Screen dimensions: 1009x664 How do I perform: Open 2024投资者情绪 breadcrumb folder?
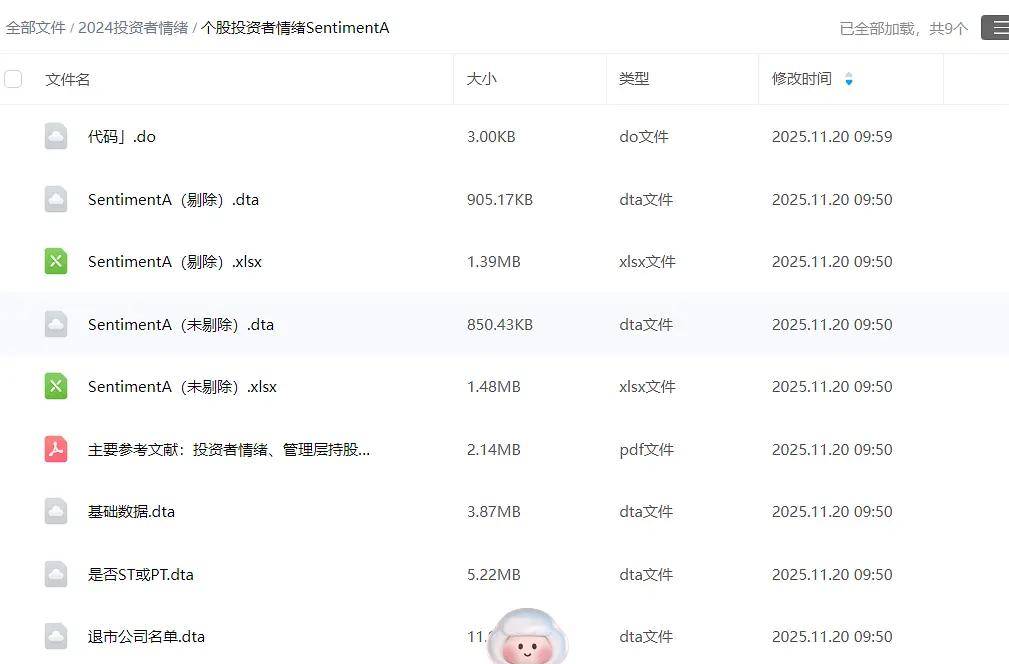point(133,28)
